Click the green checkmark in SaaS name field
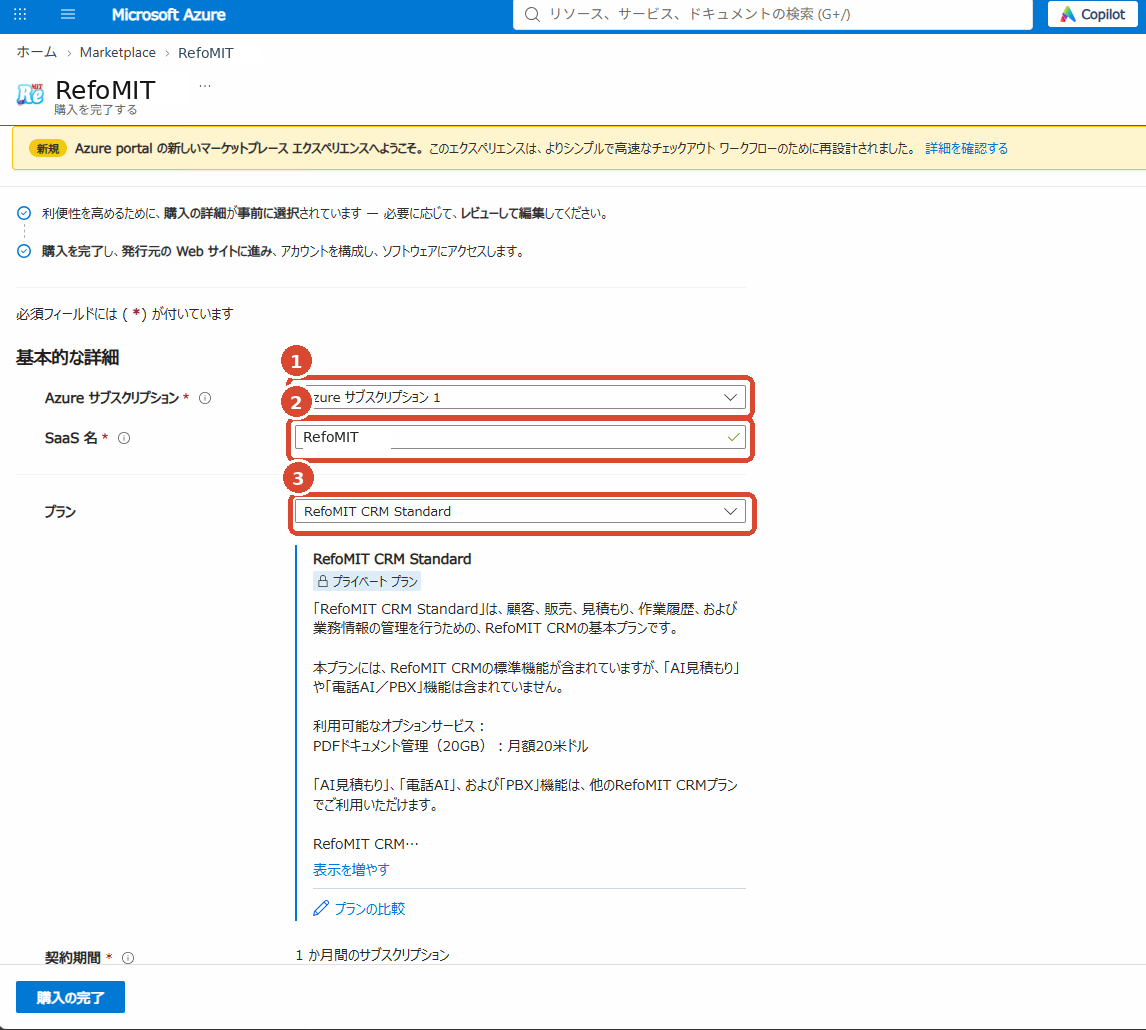Screen dimensions: 1146x1030 point(734,437)
